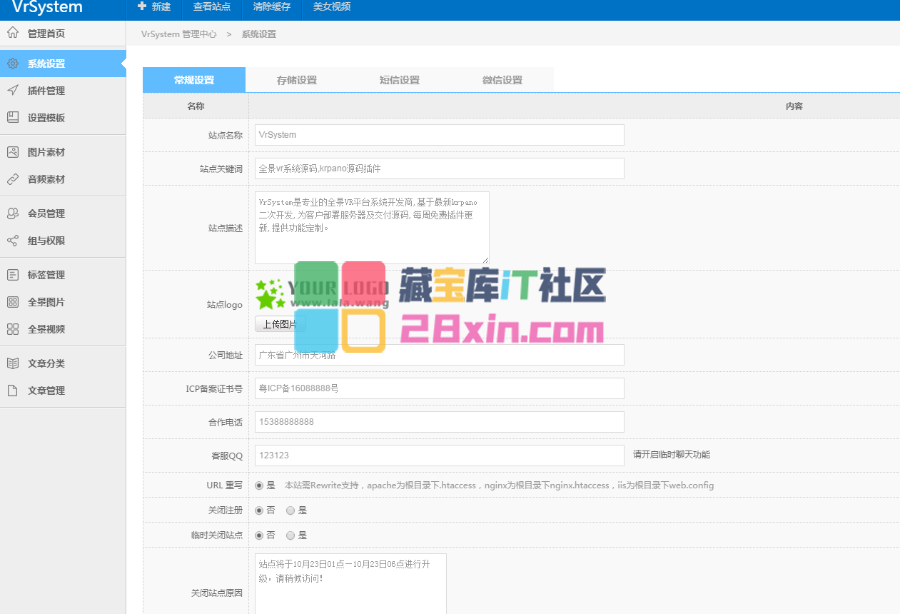The width and height of the screenshot is (900, 614).
Task: Switch to the 短信设置 tab
Action: 399,80
